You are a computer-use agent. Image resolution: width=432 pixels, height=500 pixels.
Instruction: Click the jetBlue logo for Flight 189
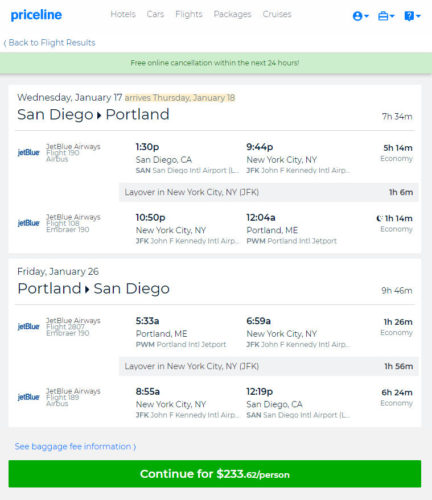28,397
